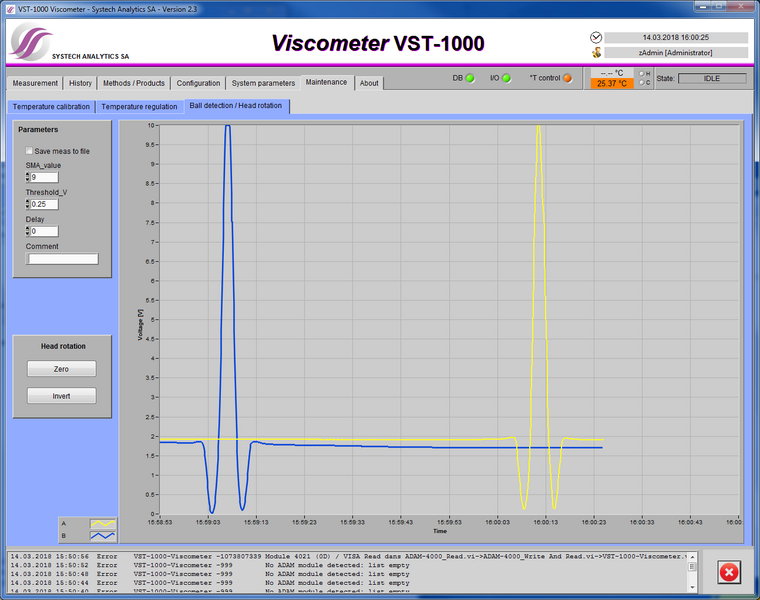
Task: Click the Threshold_V stepper arrows
Action: tap(28, 205)
